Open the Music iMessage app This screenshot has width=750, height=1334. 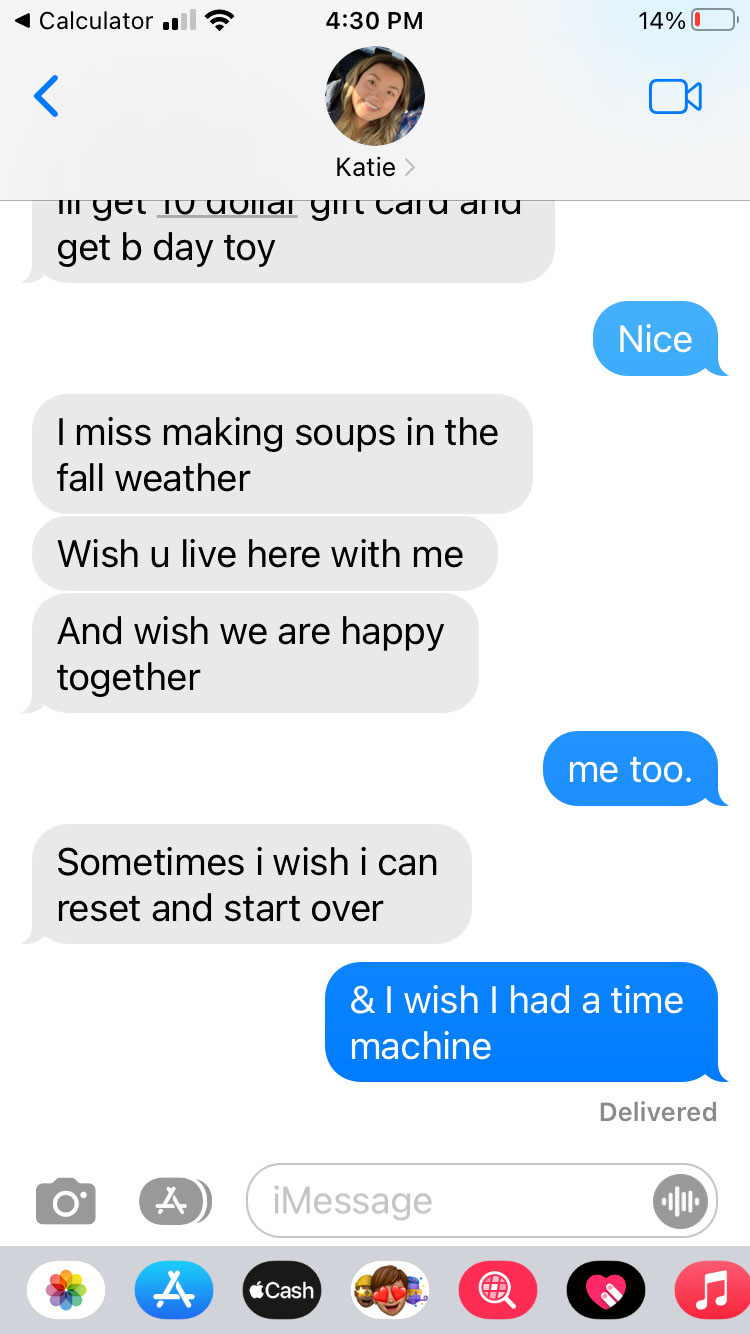point(712,1291)
